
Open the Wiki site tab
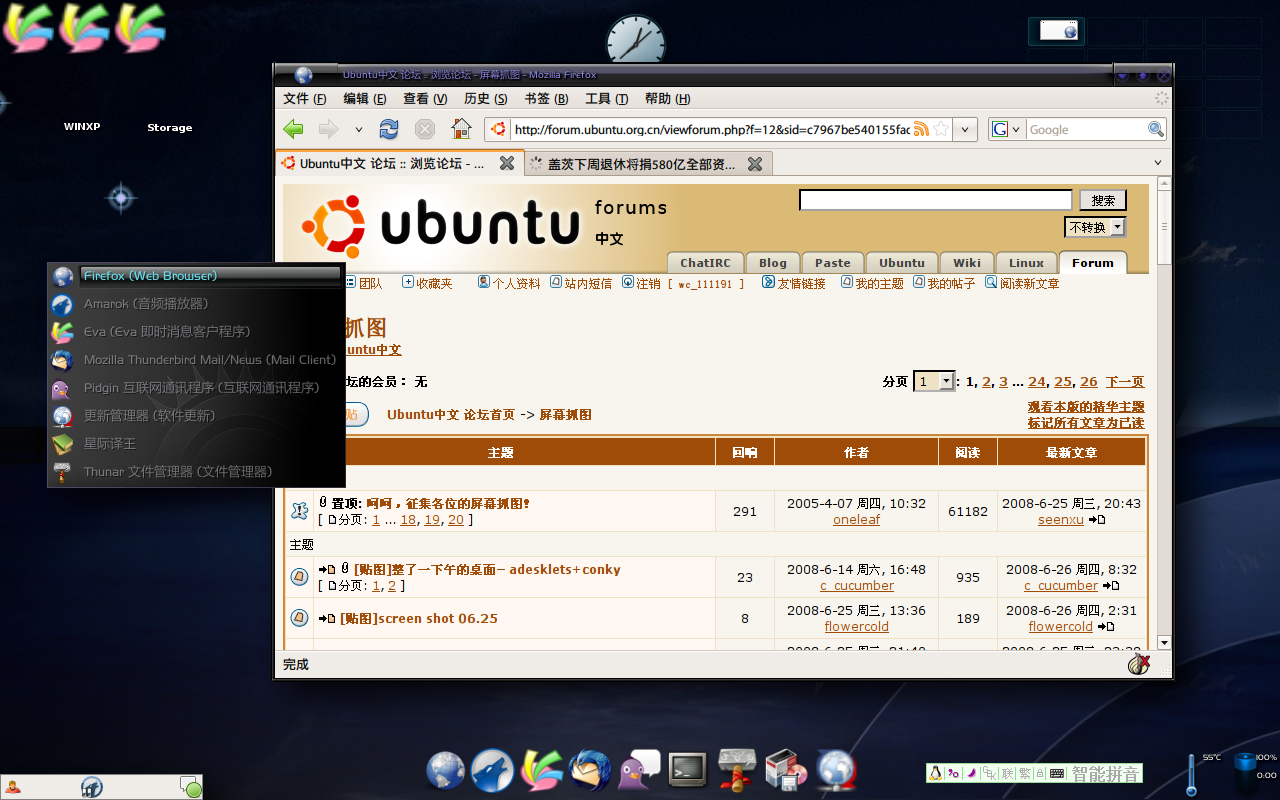tap(967, 263)
